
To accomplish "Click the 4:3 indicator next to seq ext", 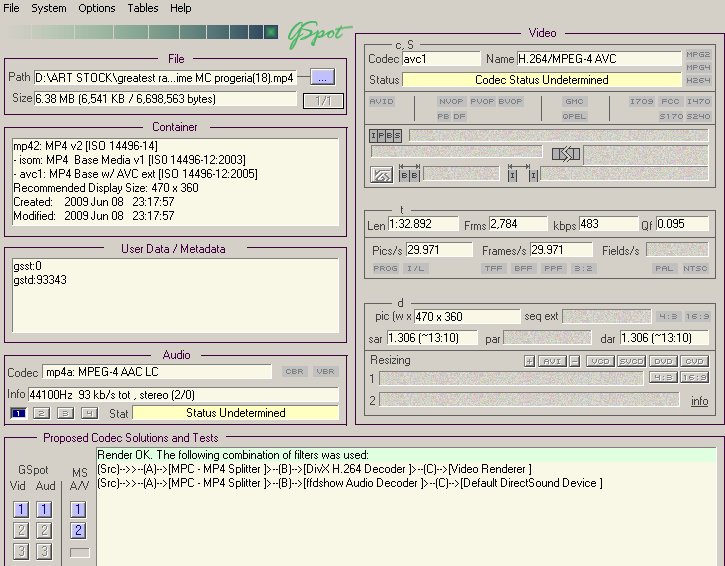I will point(668,317).
